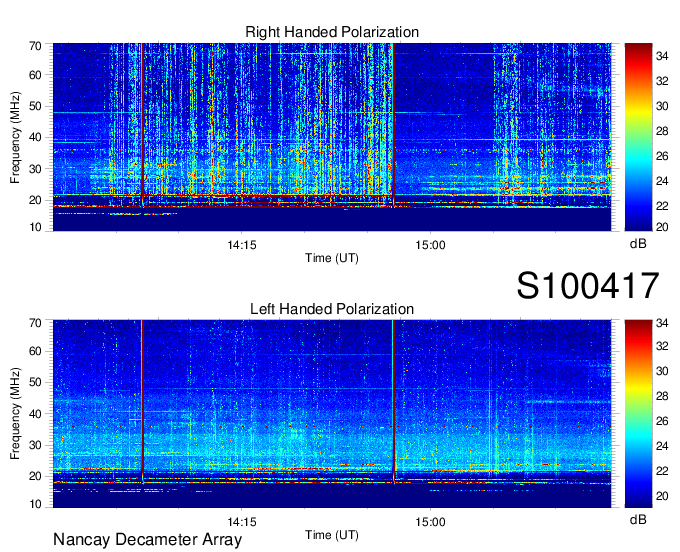Click the 30 value on bottom colorbar scale
This screenshot has height=552, width=680.
pyautogui.click(x=662, y=371)
